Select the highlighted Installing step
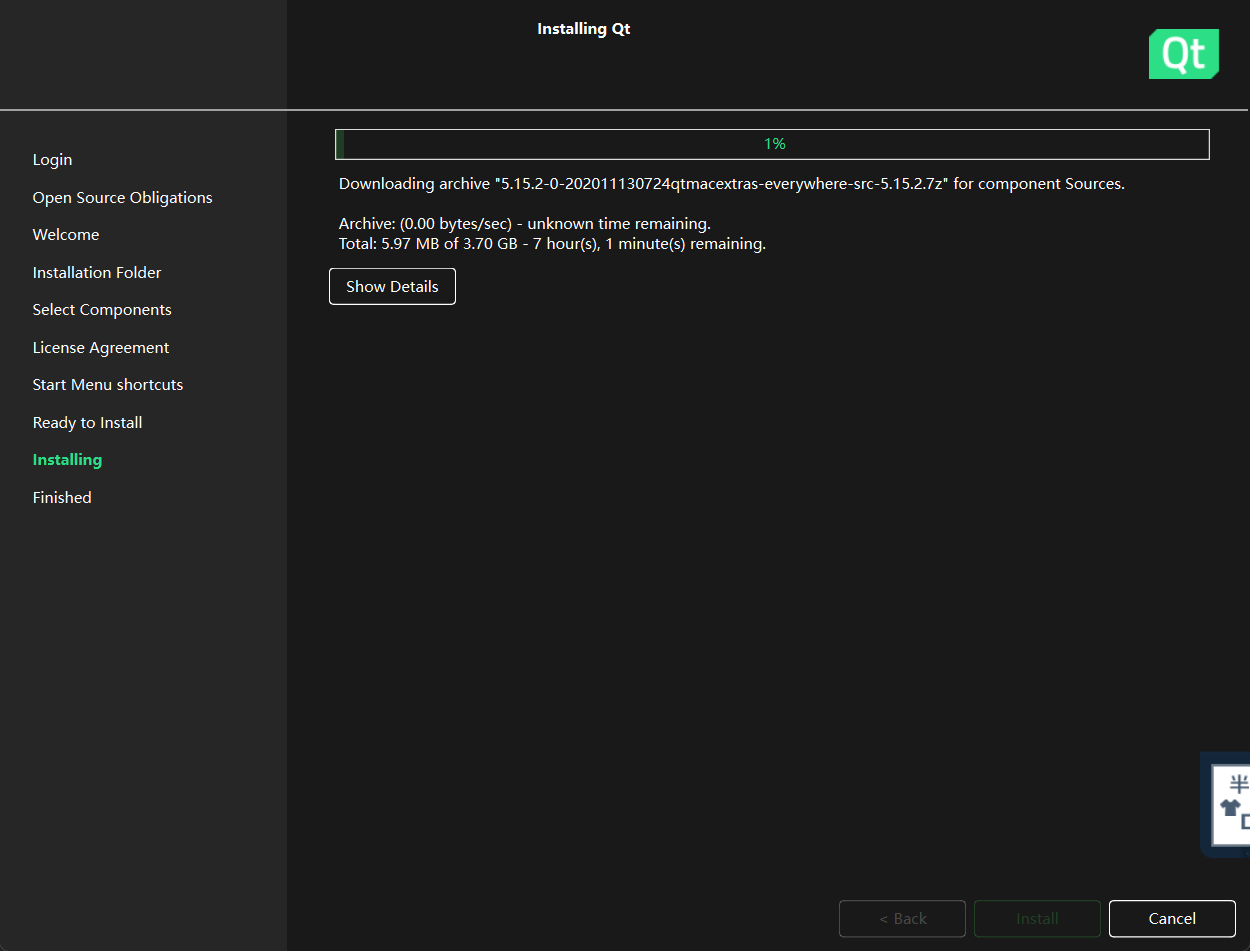1250x951 pixels. 67,460
